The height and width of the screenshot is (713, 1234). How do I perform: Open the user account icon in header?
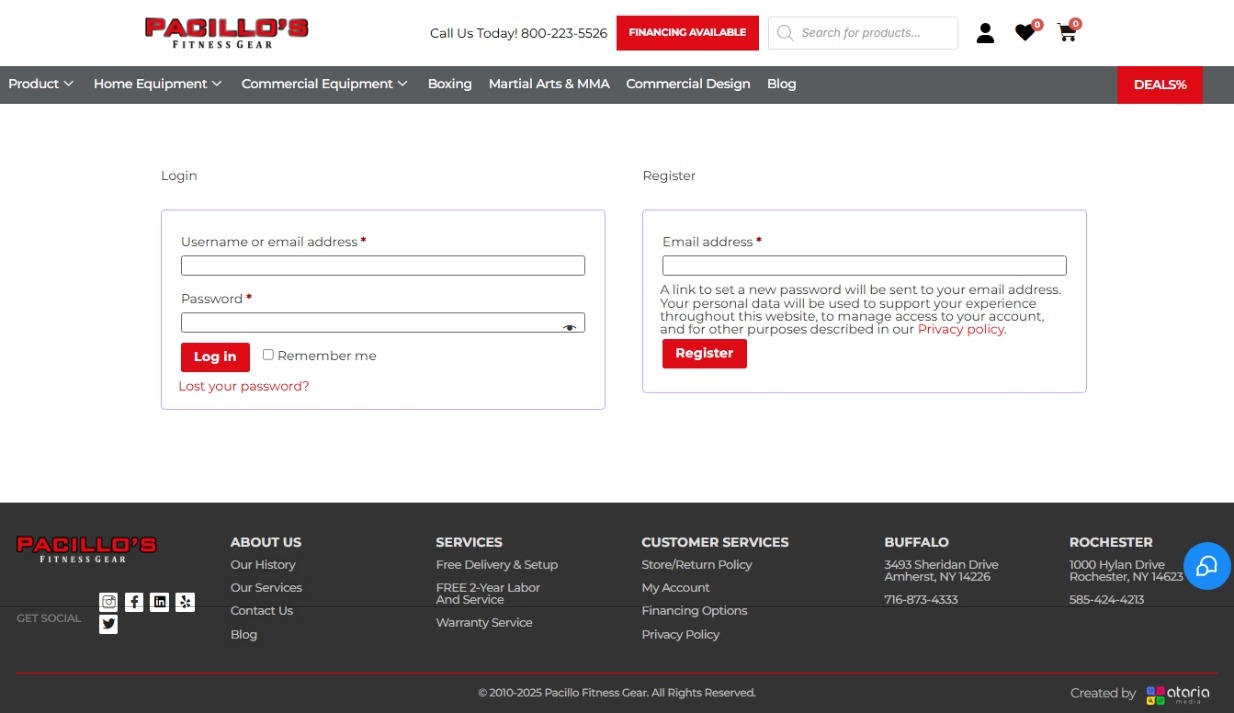tap(985, 33)
